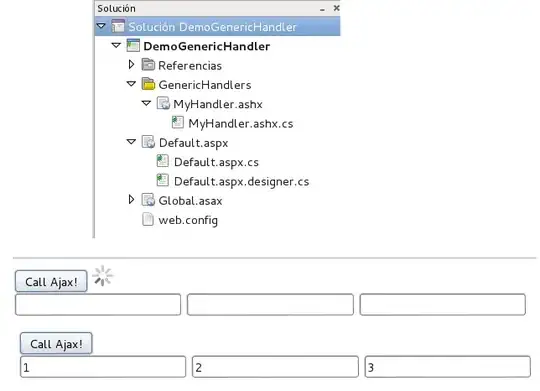The height and width of the screenshot is (391, 540).
Task: Click the Default.aspx.cs file icon
Action: (163, 161)
